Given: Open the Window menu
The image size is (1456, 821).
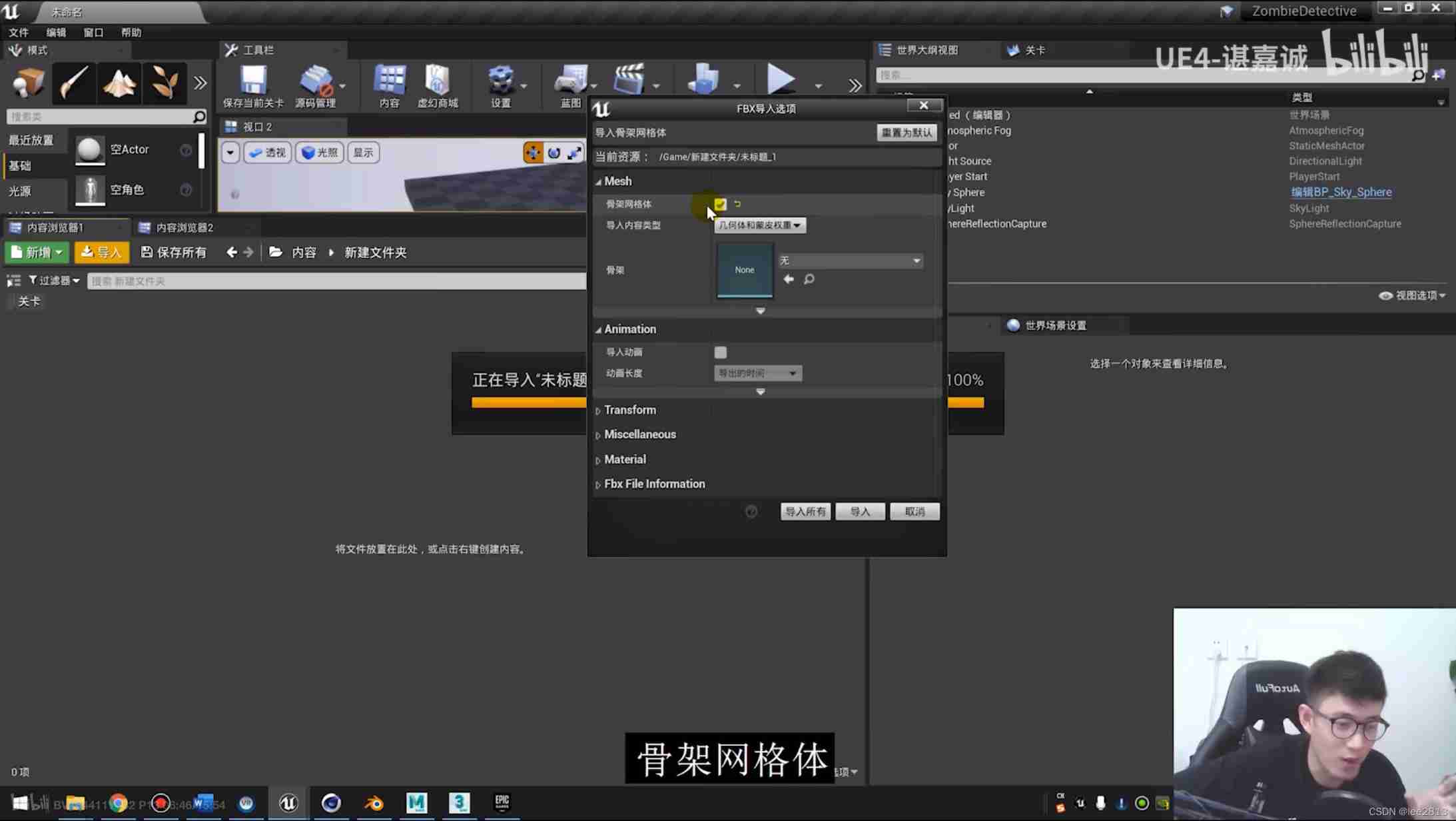Looking at the screenshot, I should (93, 32).
